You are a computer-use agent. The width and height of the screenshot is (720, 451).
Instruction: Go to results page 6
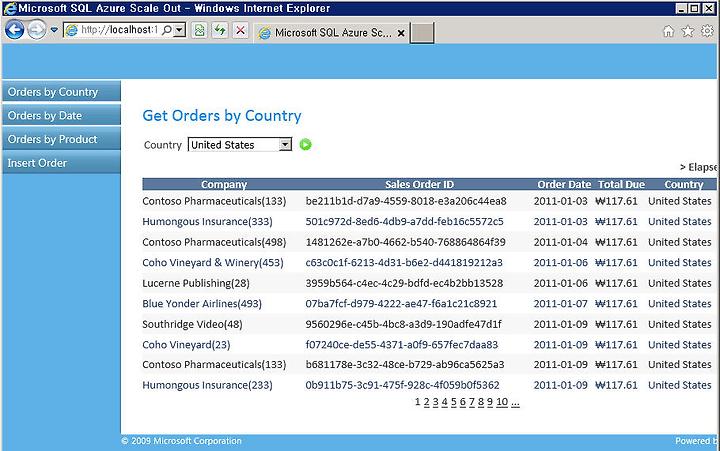[463, 402]
